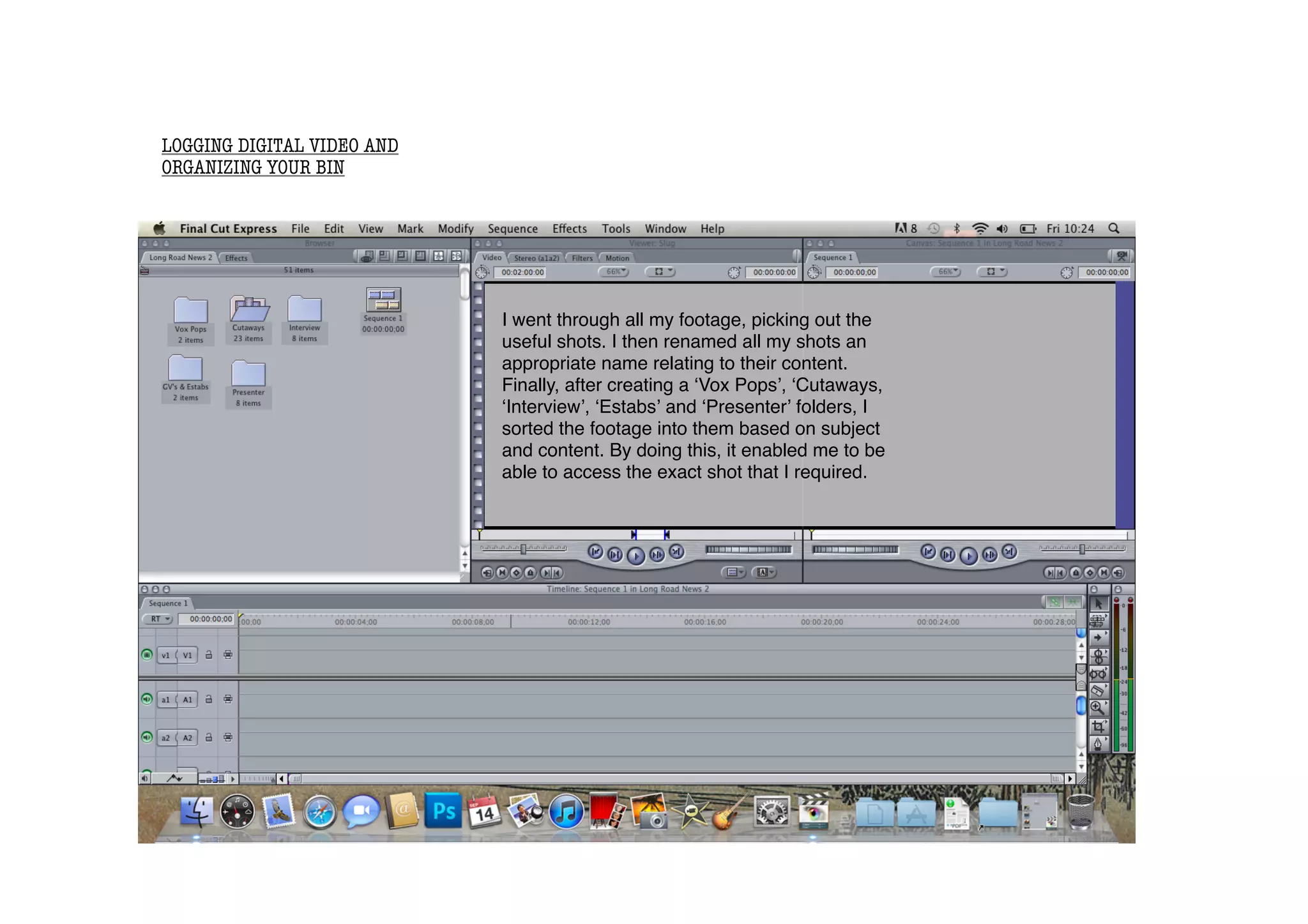Image resolution: width=1308 pixels, height=924 pixels.
Task: Select the arrow Selection tool
Action: pyautogui.click(x=1098, y=603)
